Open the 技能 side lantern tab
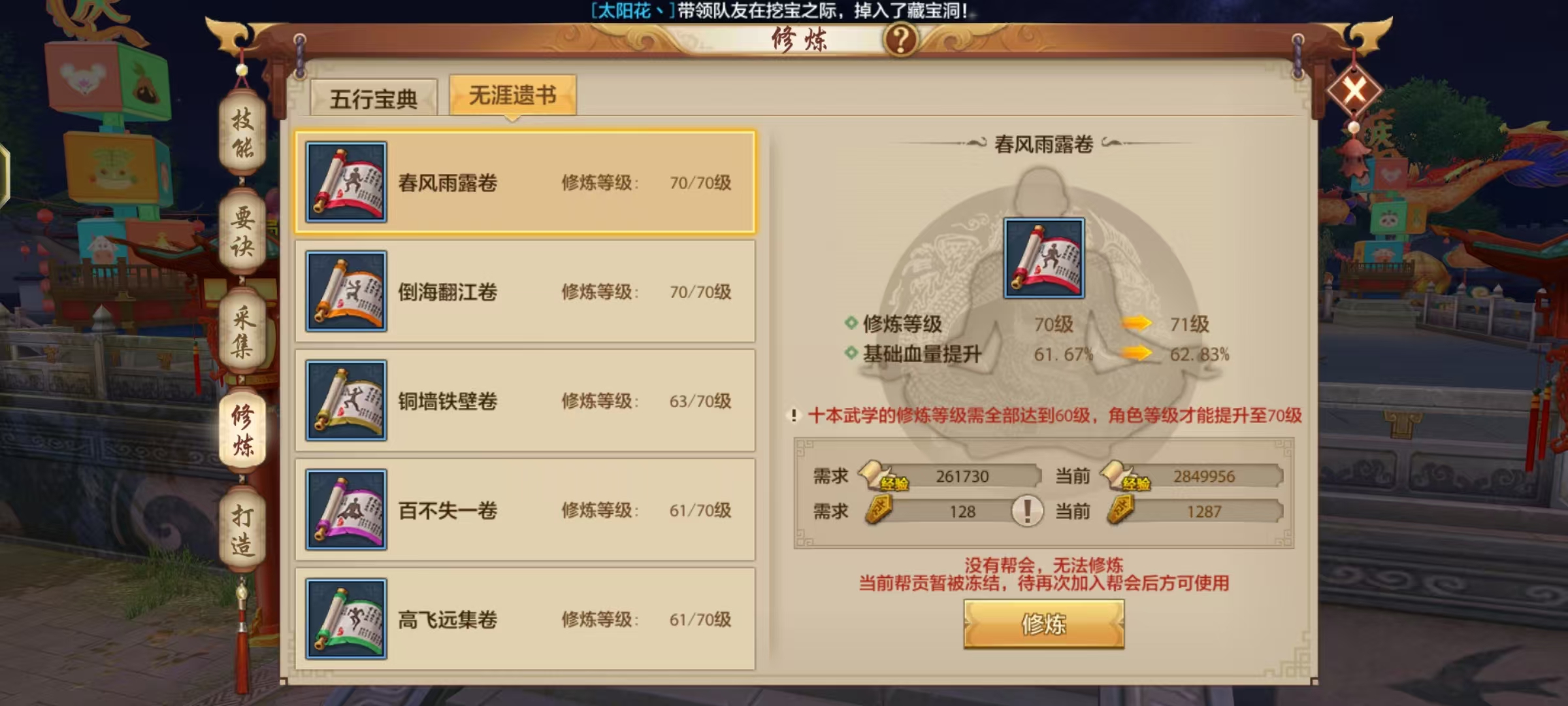The height and width of the screenshot is (706, 1568). point(242,133)
